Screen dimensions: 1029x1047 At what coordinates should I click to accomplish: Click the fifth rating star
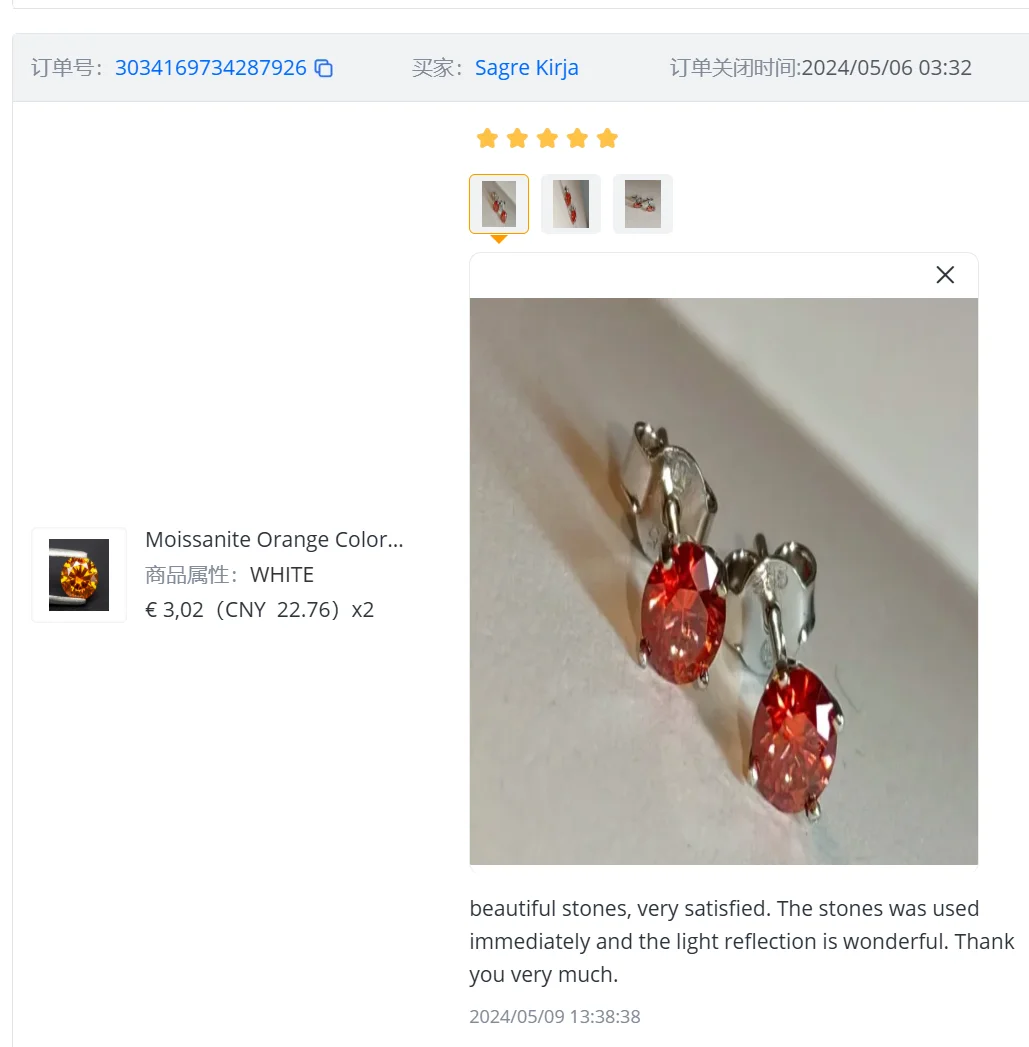[x=608, y=138]
